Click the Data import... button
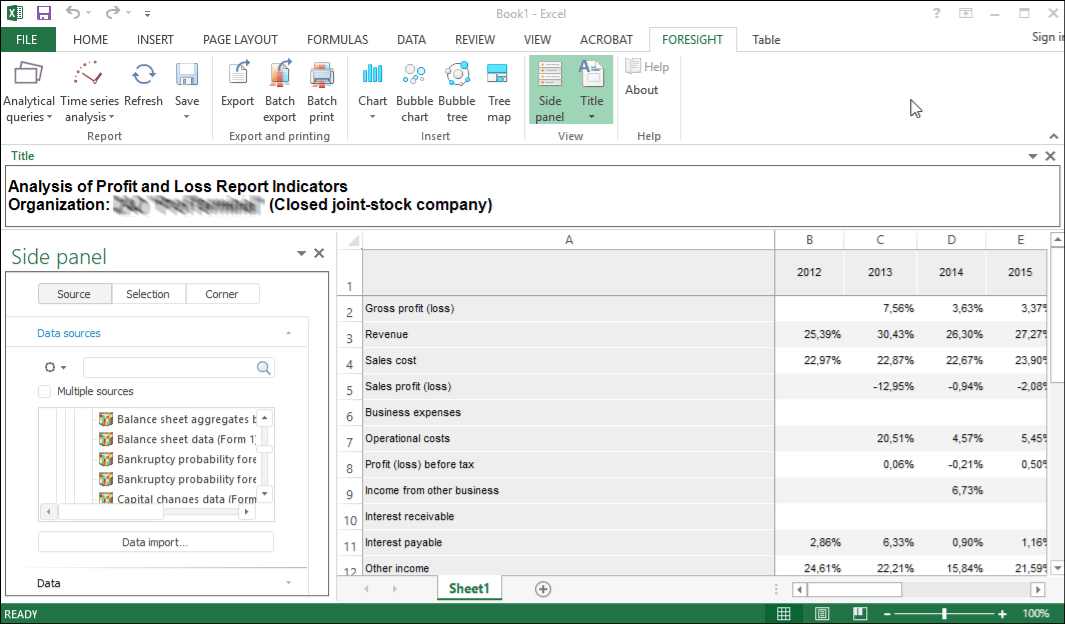 pyautogui.click(x=155, y=542)
